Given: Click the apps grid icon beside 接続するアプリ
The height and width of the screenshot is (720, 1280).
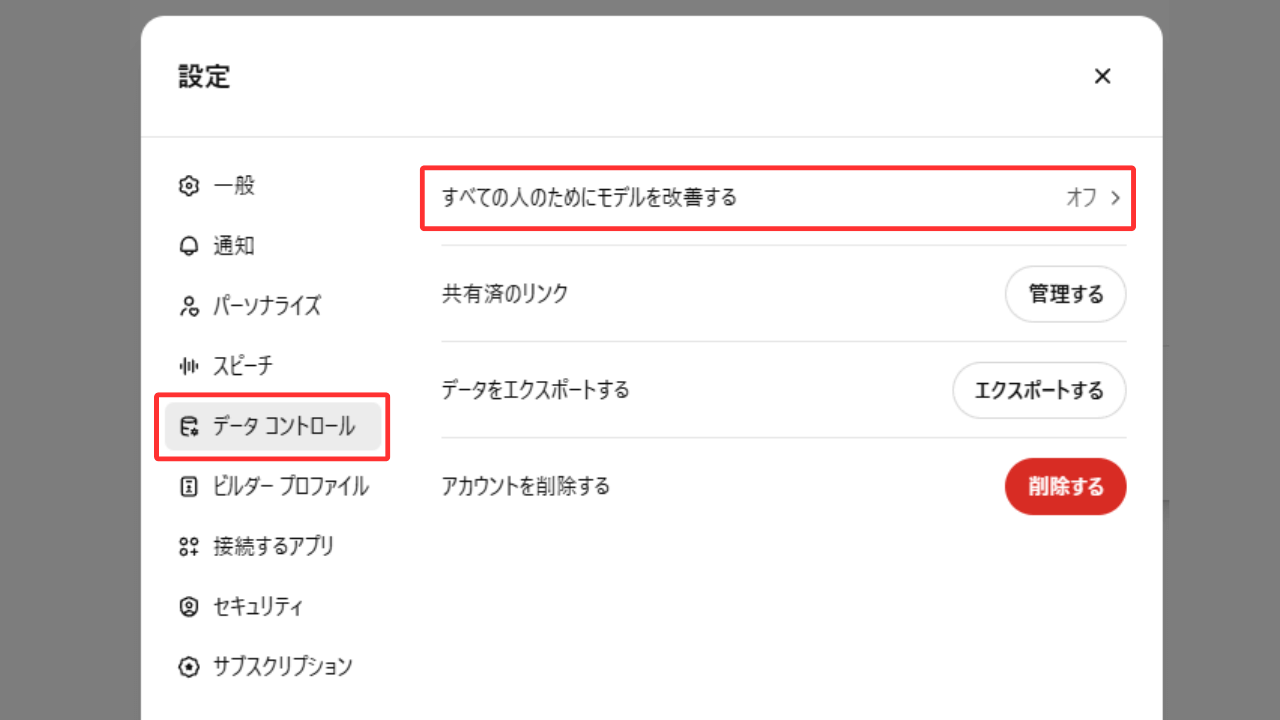Looking at the screenshot, I should [x=188, y=546].
